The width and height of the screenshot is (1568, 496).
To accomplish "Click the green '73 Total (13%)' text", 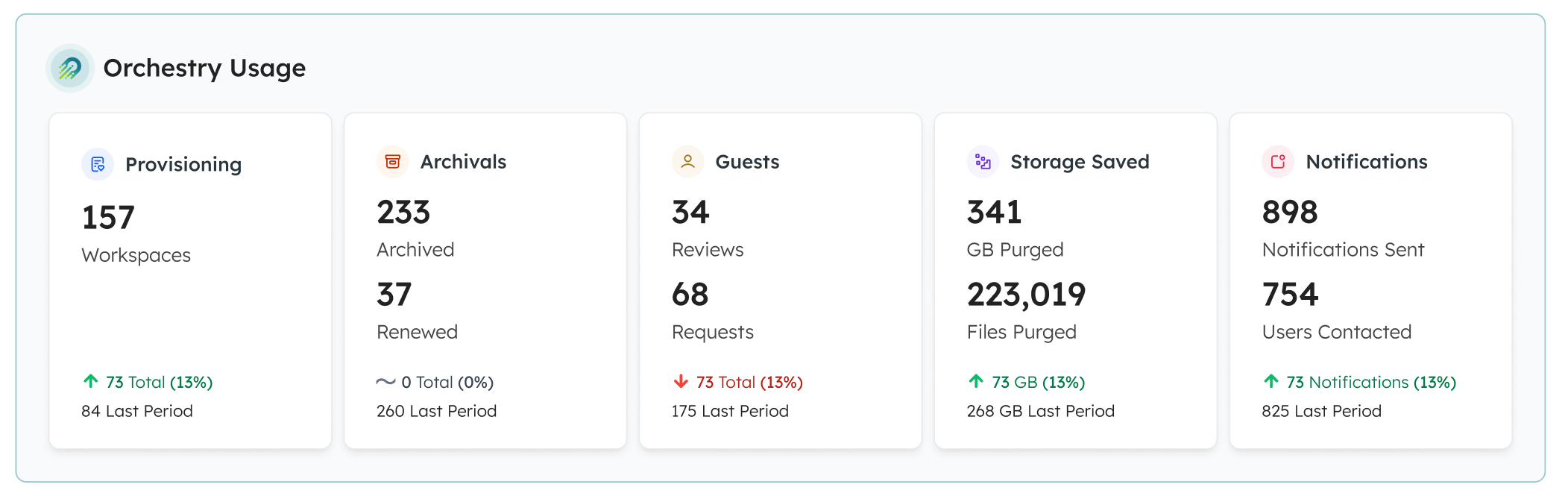I will click(160, 382).
